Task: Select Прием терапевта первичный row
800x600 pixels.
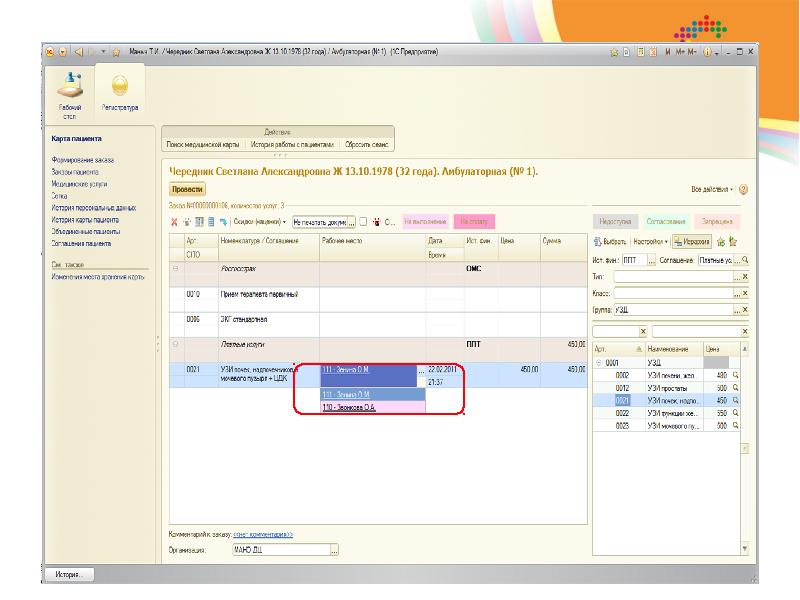Action: tap(378, 299)
